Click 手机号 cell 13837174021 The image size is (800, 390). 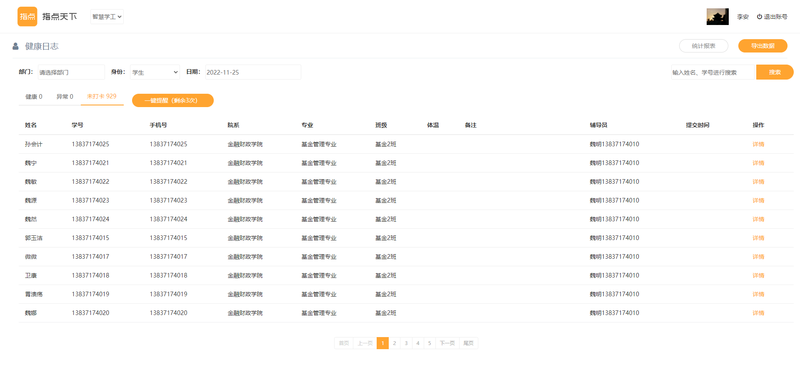pos(168,163)
